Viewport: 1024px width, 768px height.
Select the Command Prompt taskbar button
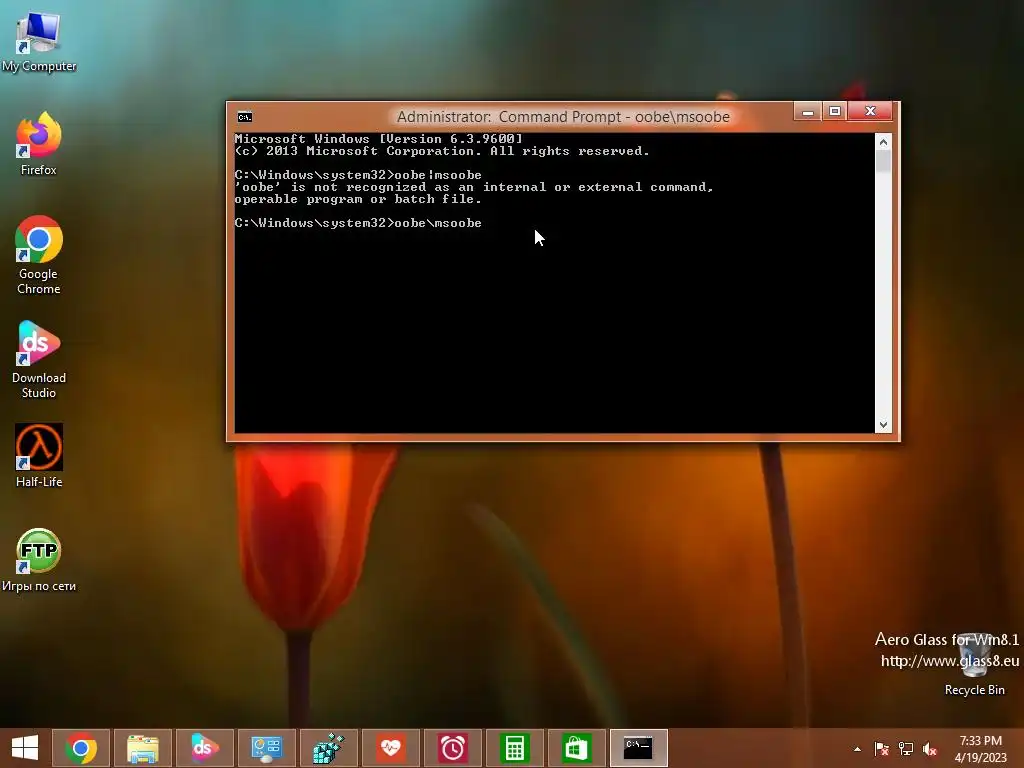coord(638,748)
